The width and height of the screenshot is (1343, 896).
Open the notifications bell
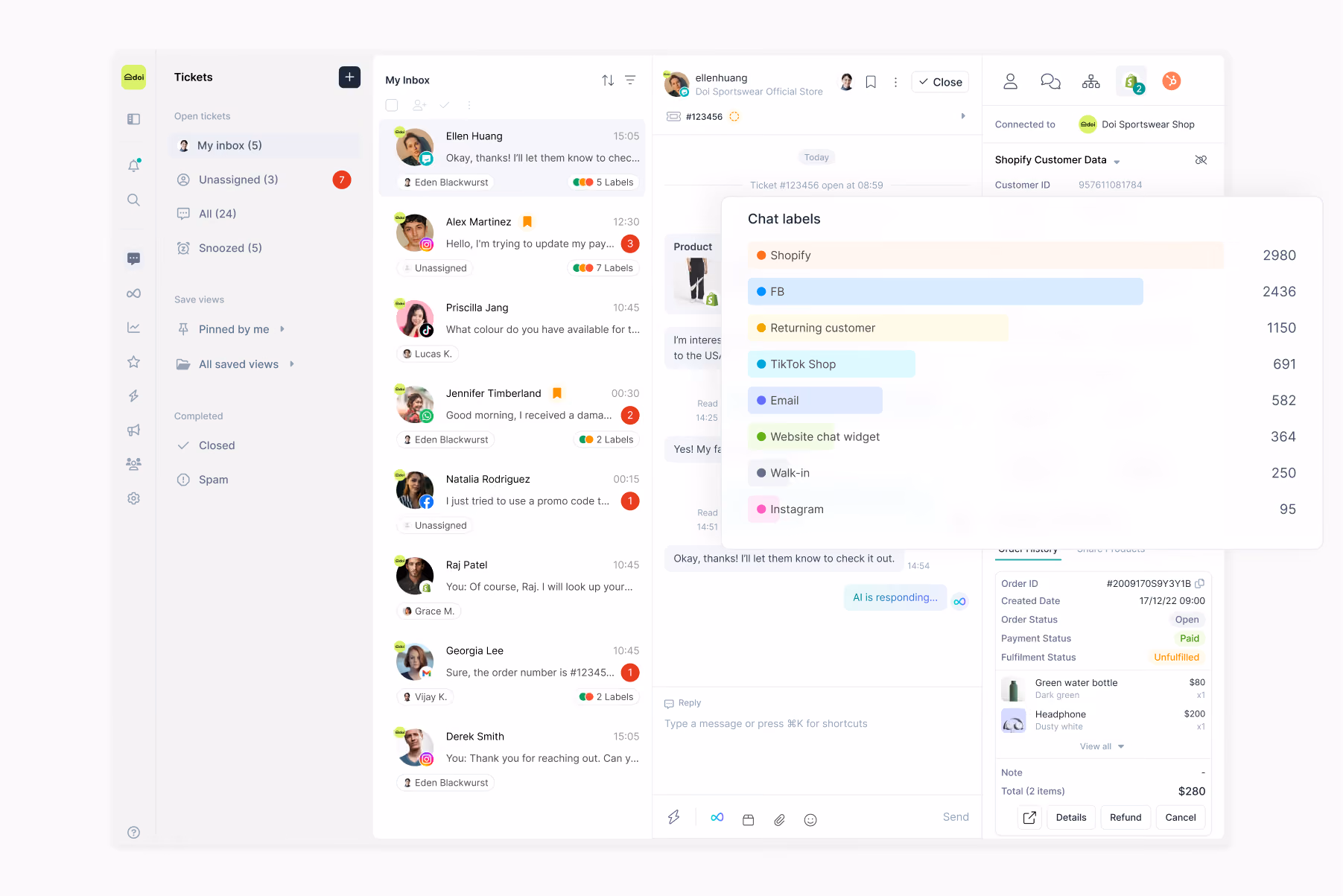tap(134, 165)
